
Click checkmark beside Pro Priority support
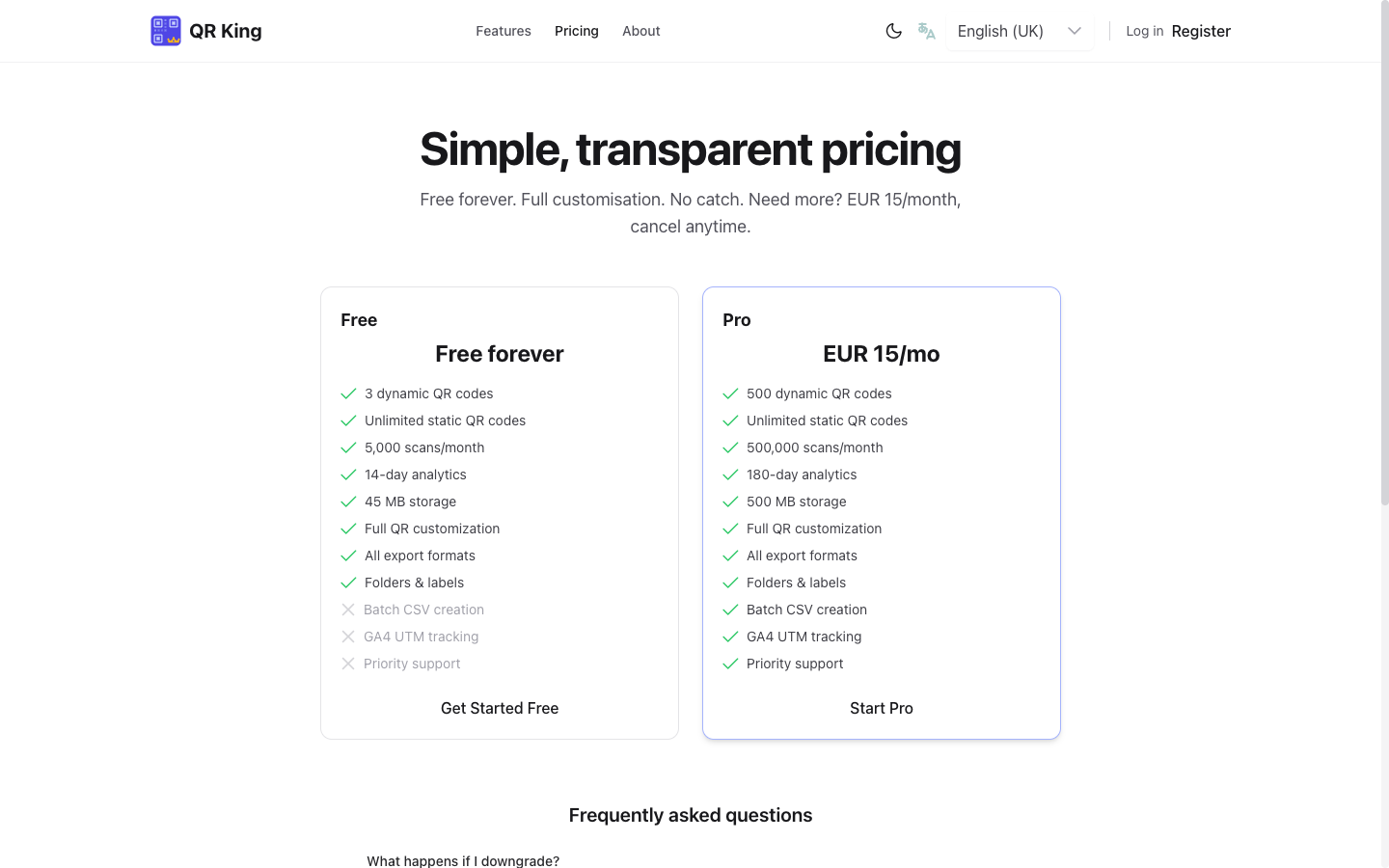pos(730,664)
